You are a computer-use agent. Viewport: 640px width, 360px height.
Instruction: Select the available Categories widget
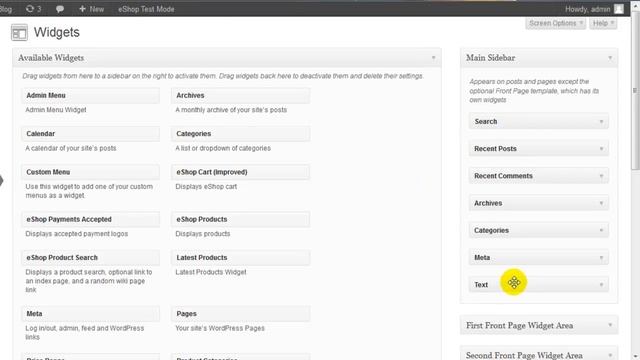pyautogui.click(x=240, y=133)
